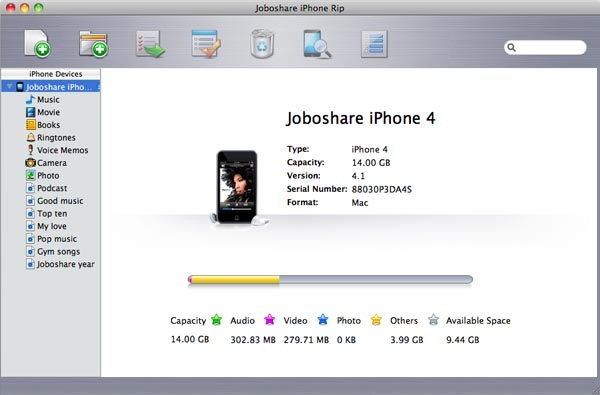Collapse the Joboshare iPhone device tree

click(10, 87)
